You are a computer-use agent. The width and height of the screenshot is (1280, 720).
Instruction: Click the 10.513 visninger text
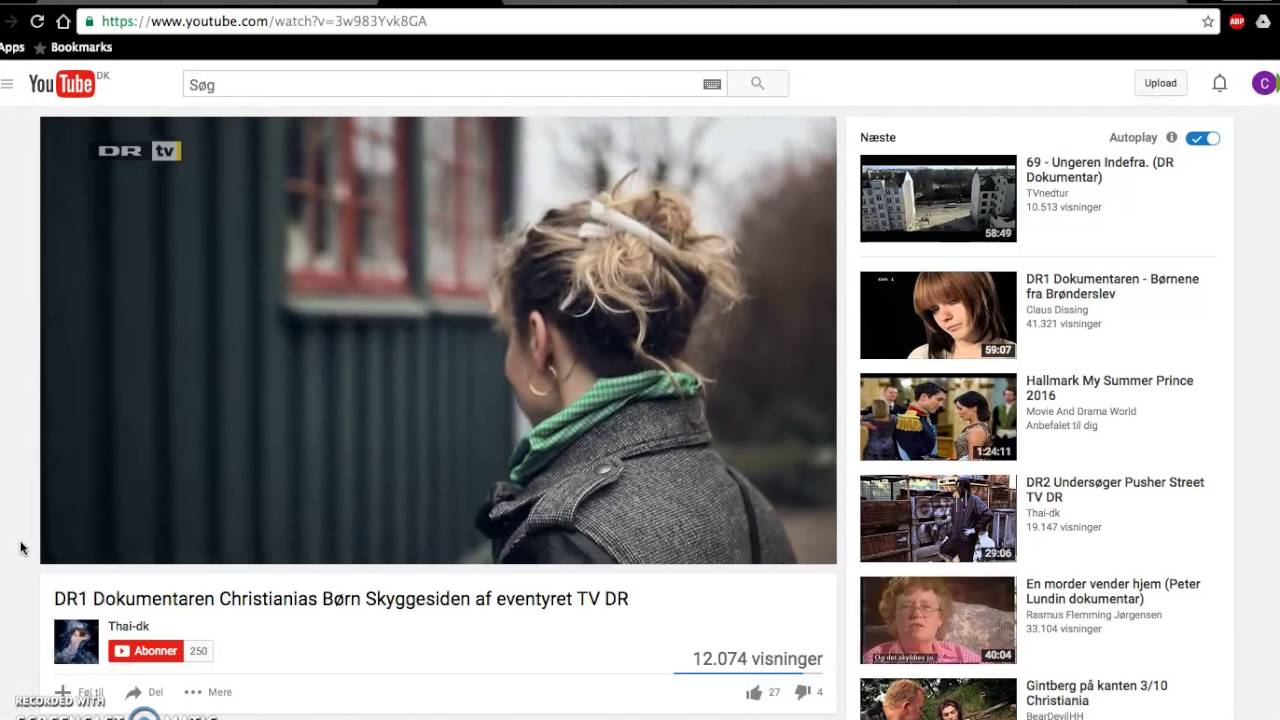1063,207
